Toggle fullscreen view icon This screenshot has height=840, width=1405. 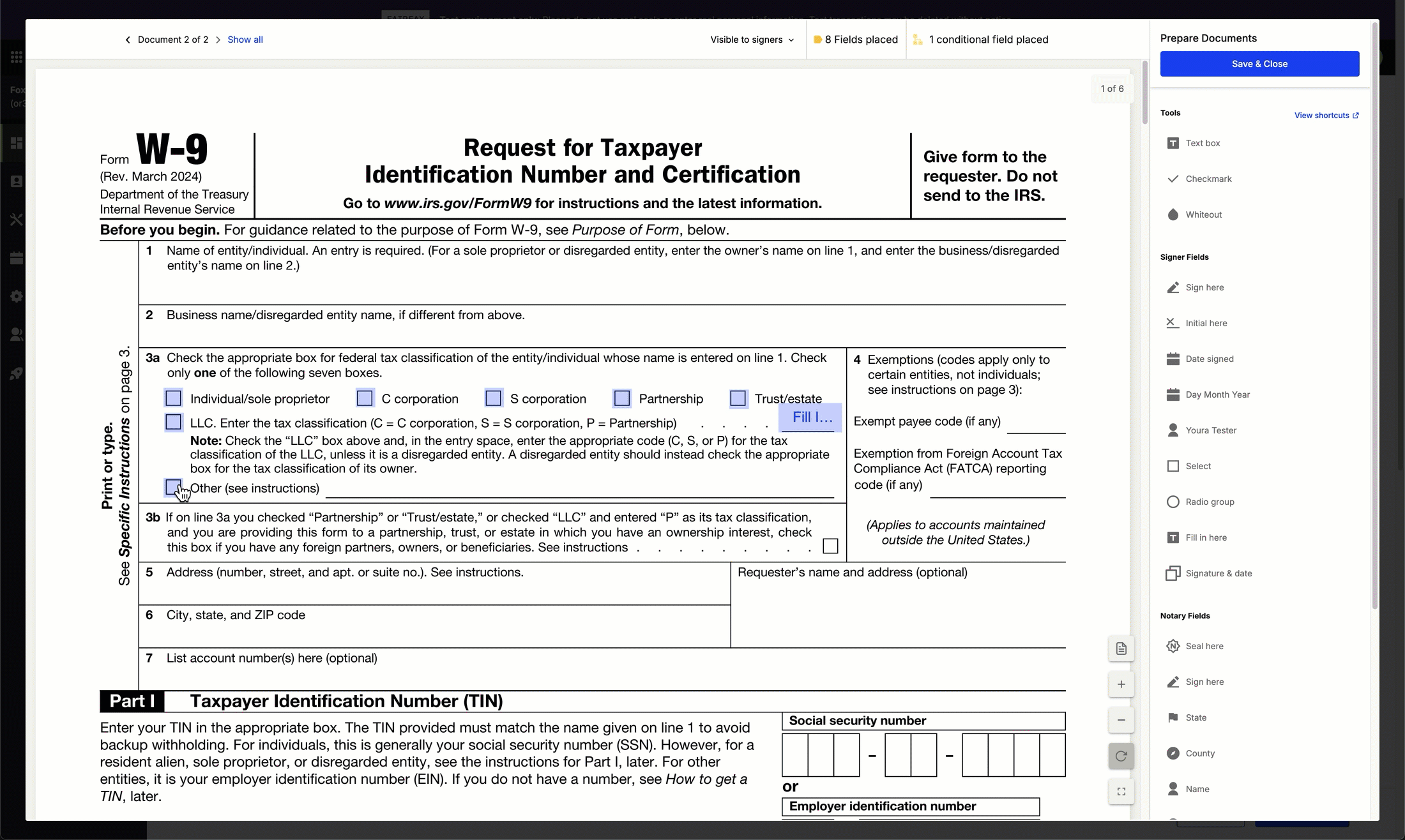[x=1121, y=791]
